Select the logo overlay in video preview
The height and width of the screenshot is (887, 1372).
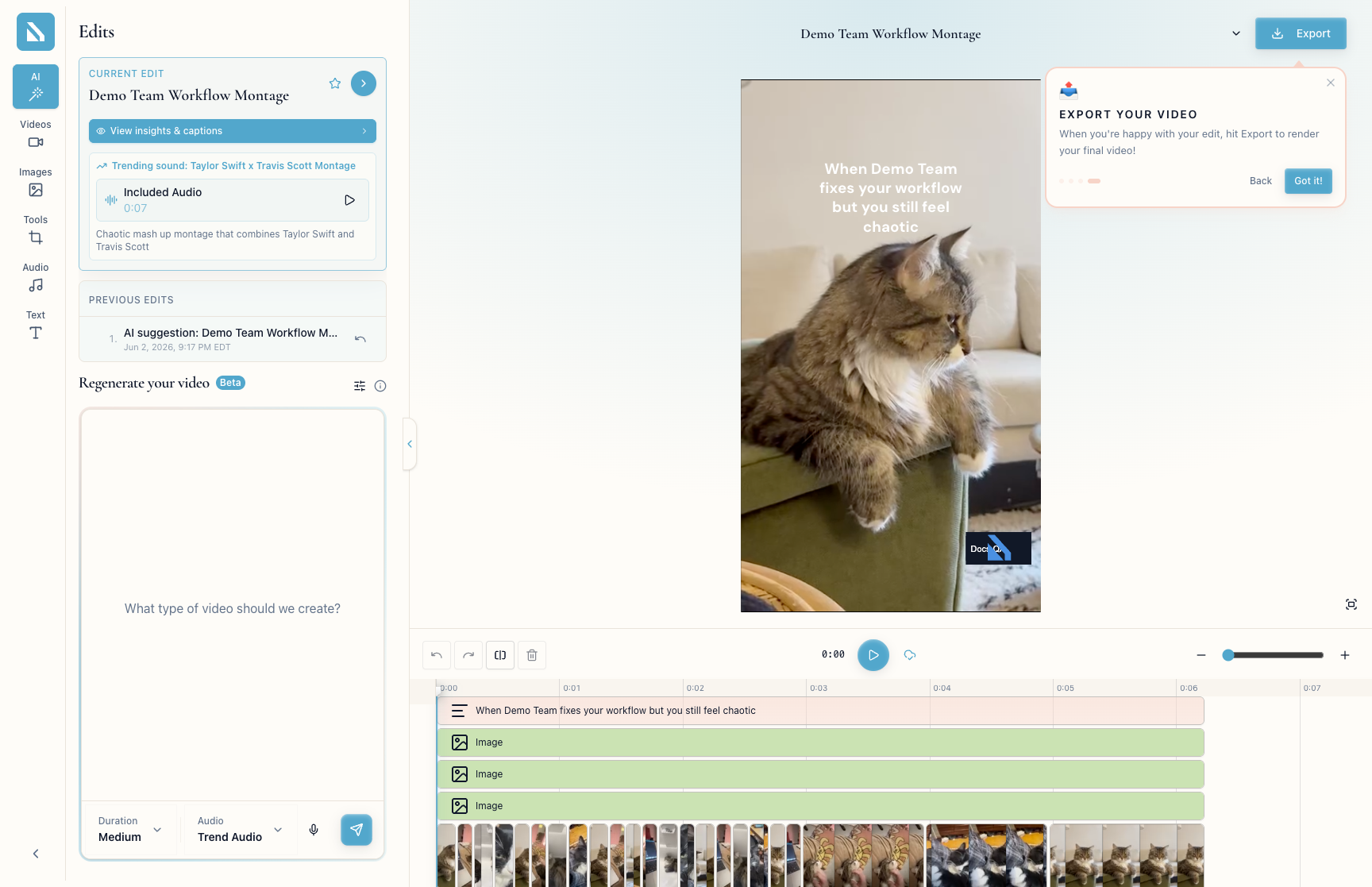coord(998,548)
